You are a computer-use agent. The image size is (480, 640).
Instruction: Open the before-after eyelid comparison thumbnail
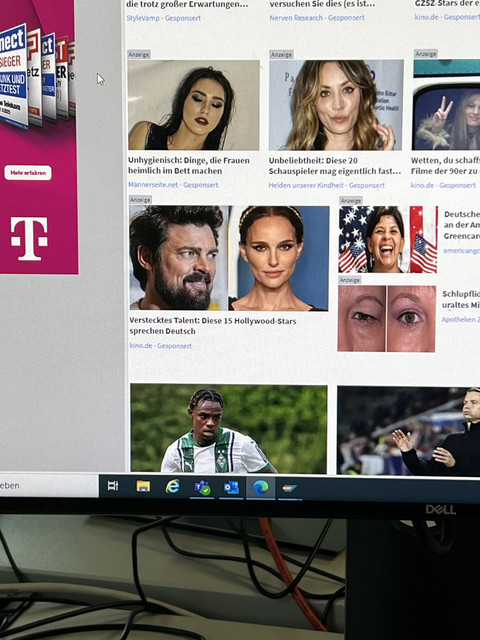[x=387, y=318]
